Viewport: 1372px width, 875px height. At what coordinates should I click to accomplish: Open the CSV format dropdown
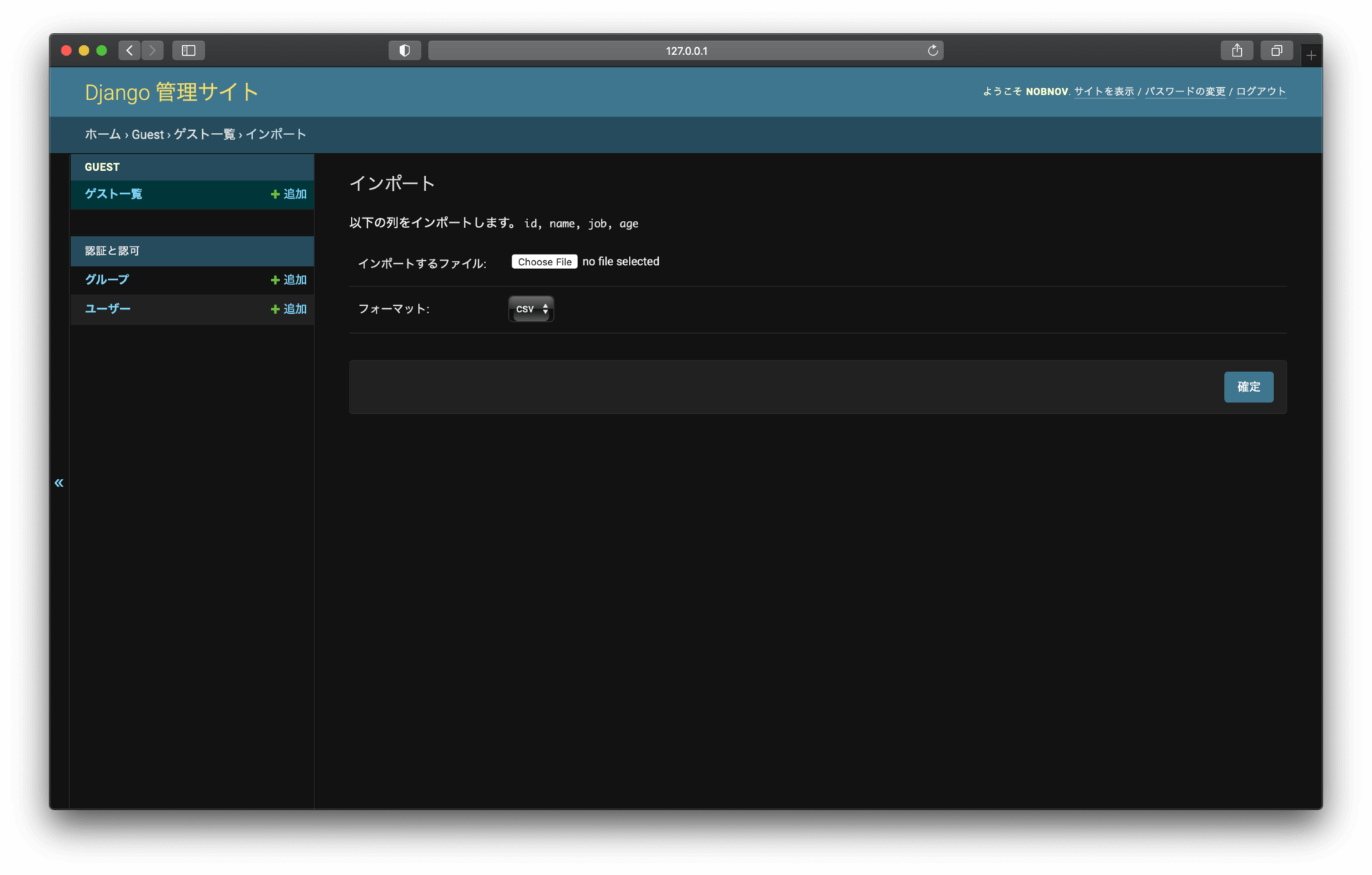[530, 308]
